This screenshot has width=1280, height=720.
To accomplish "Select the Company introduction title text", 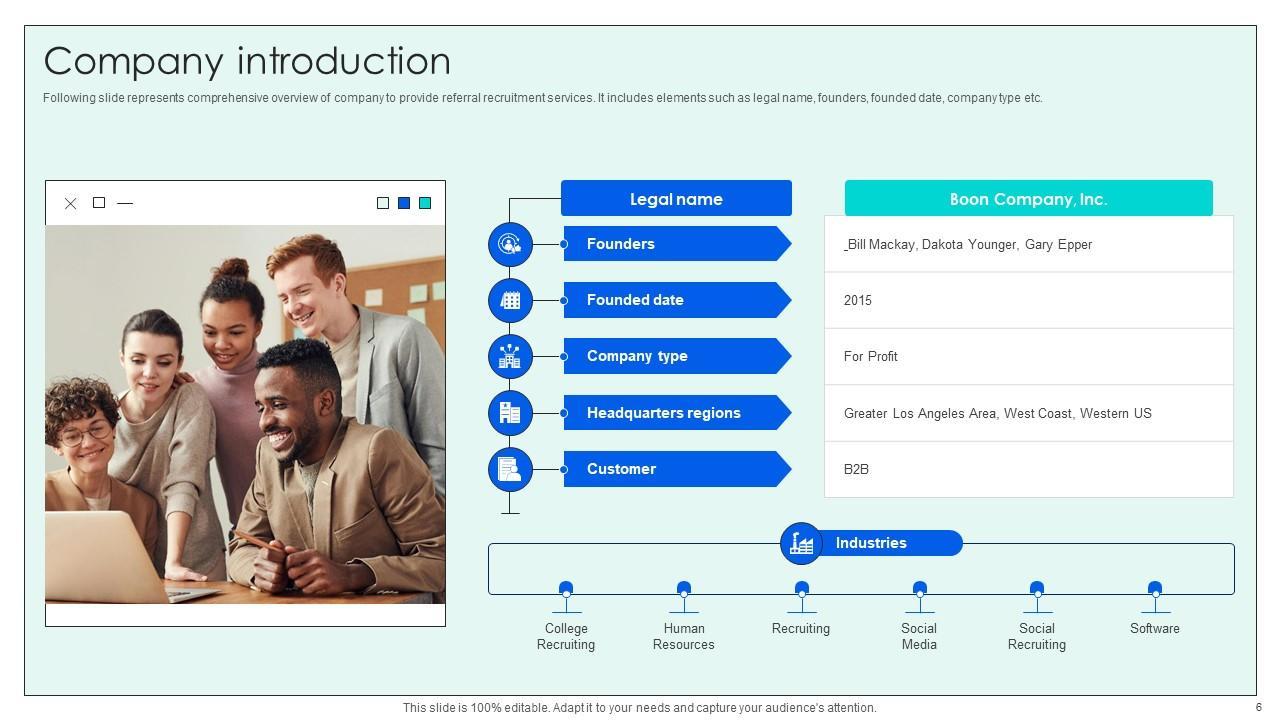I will (x=247, y=61).
